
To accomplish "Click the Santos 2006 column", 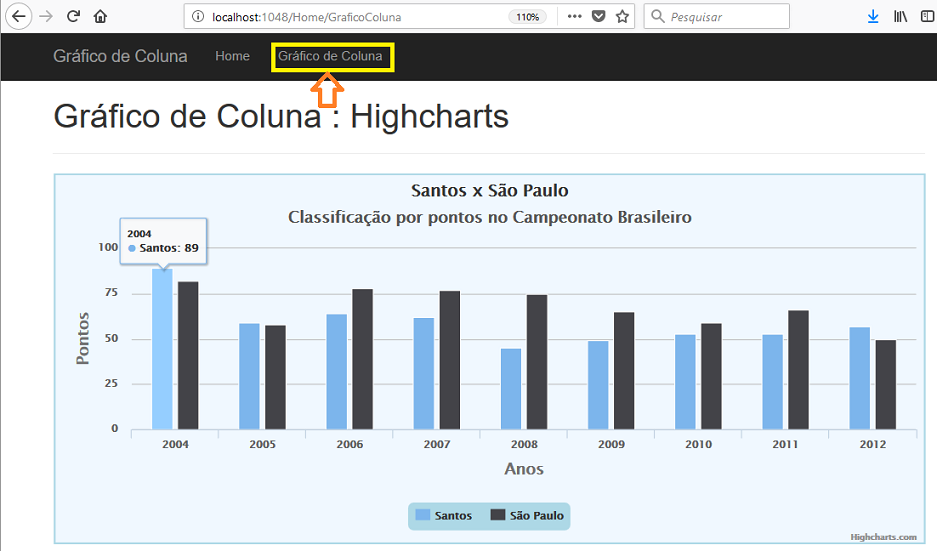I will [x=336, y=372].
